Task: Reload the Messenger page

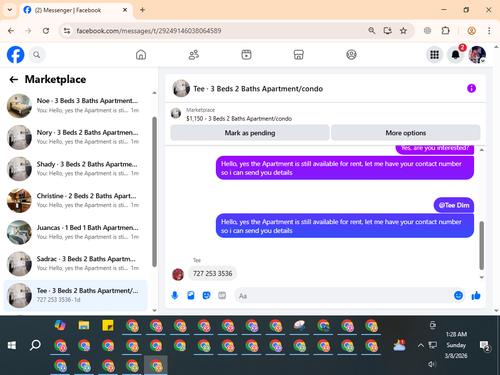Action: (46, 31)
